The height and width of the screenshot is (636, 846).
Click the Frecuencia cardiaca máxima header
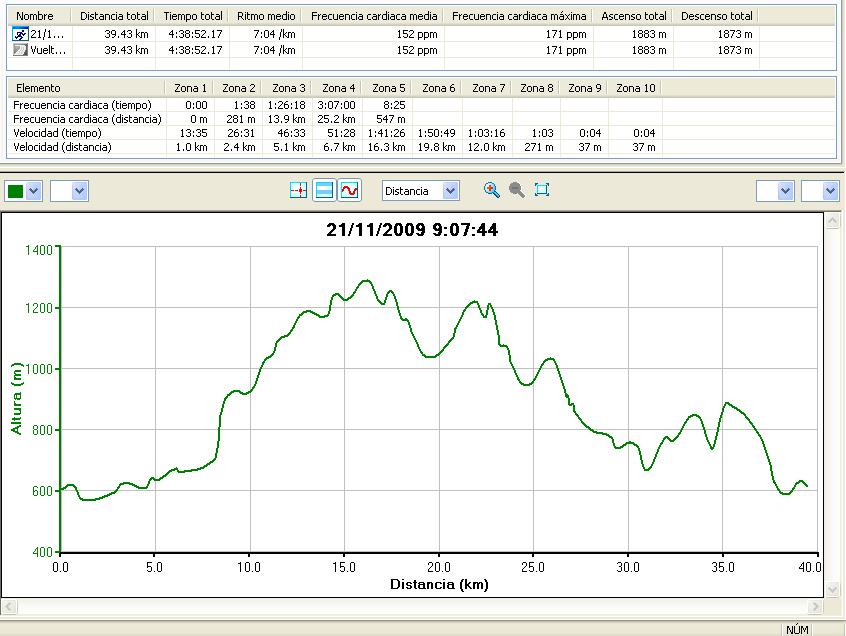click(518, 16)
